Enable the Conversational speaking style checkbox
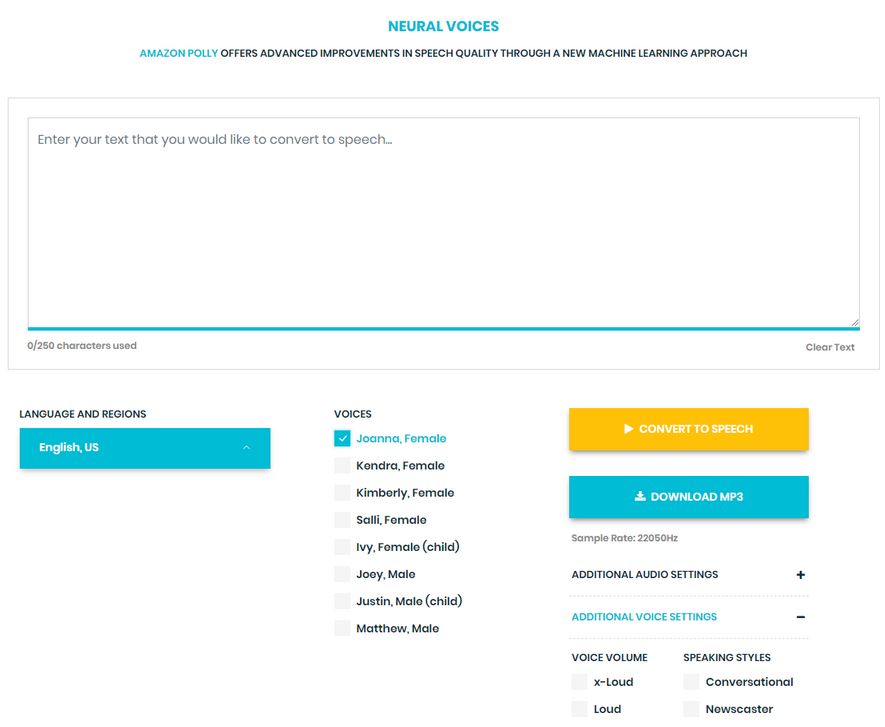This screenshot has width=885, height=727. [x=691, y=682]
